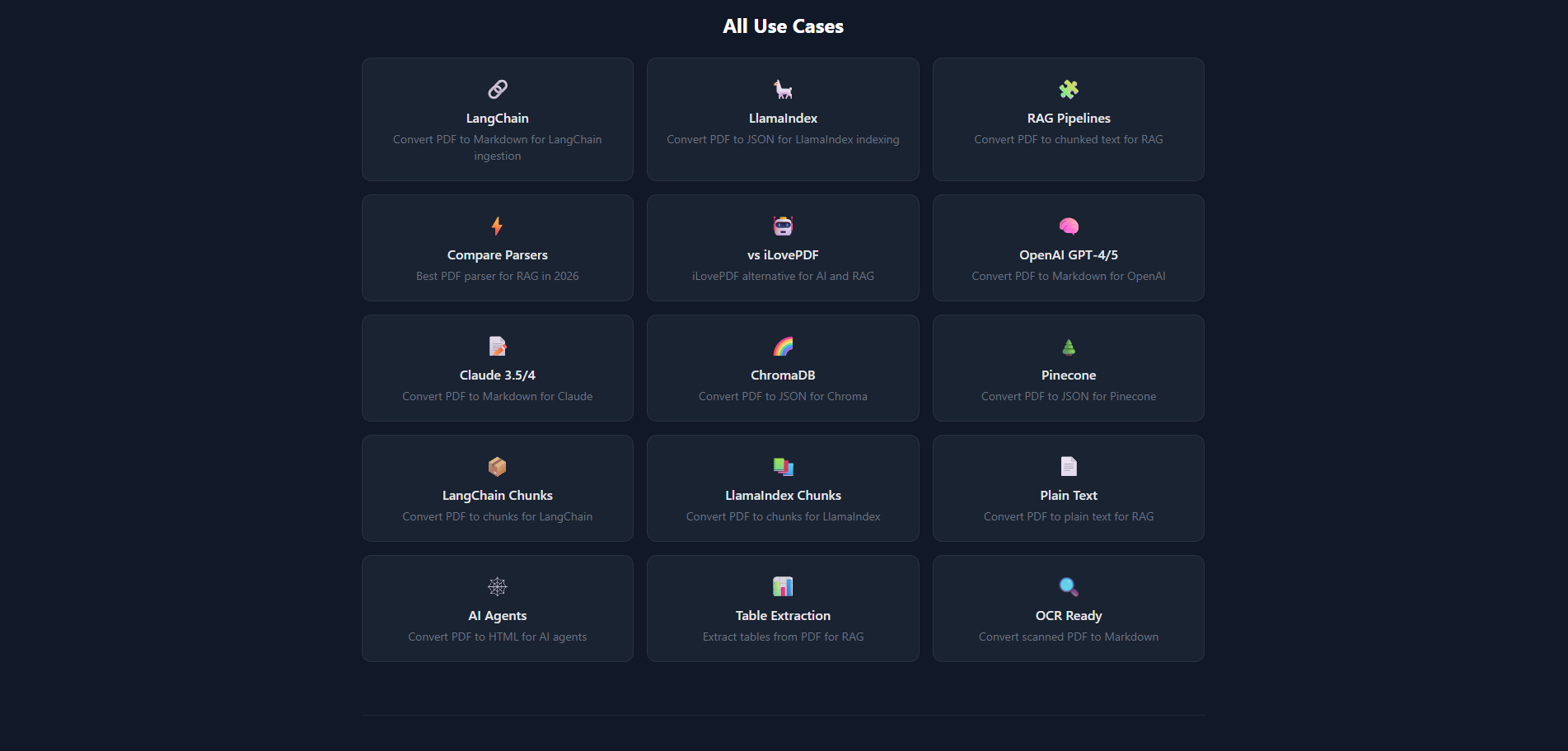This screenshot has width=1568, height=751.
Task: Click the RAG Pipelines puzzle piece icon
Action: 1069,89
